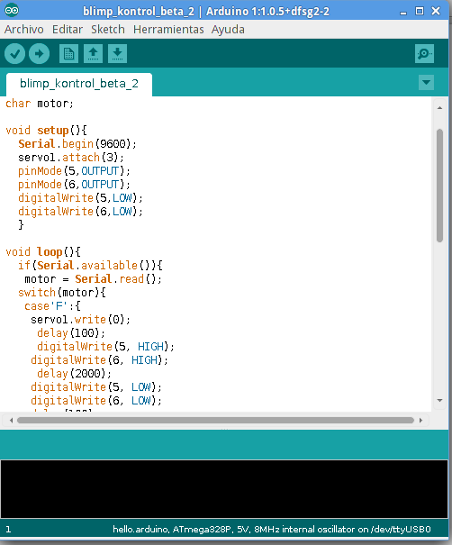This screenshot has width=452, height=545.
Task: Click the 'digitalWrite(6, HIGH);' line
Action: click(99, 360)
